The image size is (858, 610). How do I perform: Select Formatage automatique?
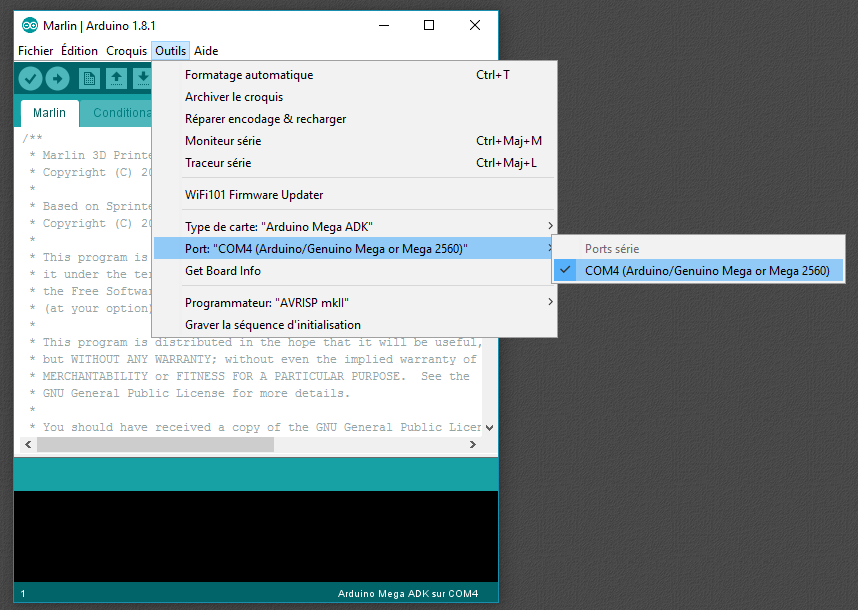(248, 75)
